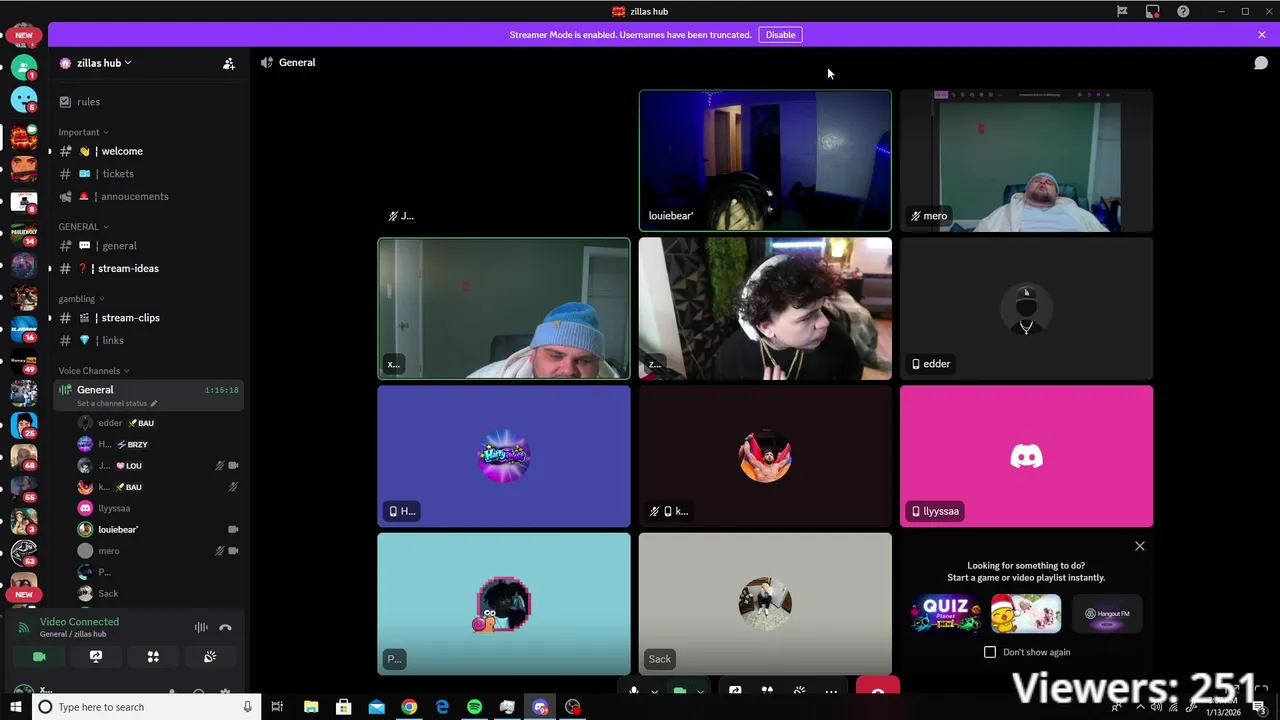The height and width of the screenshot is (720, 1280).
Task: Open Microsoft Edge from the taskbar
Action: [442, 707]
